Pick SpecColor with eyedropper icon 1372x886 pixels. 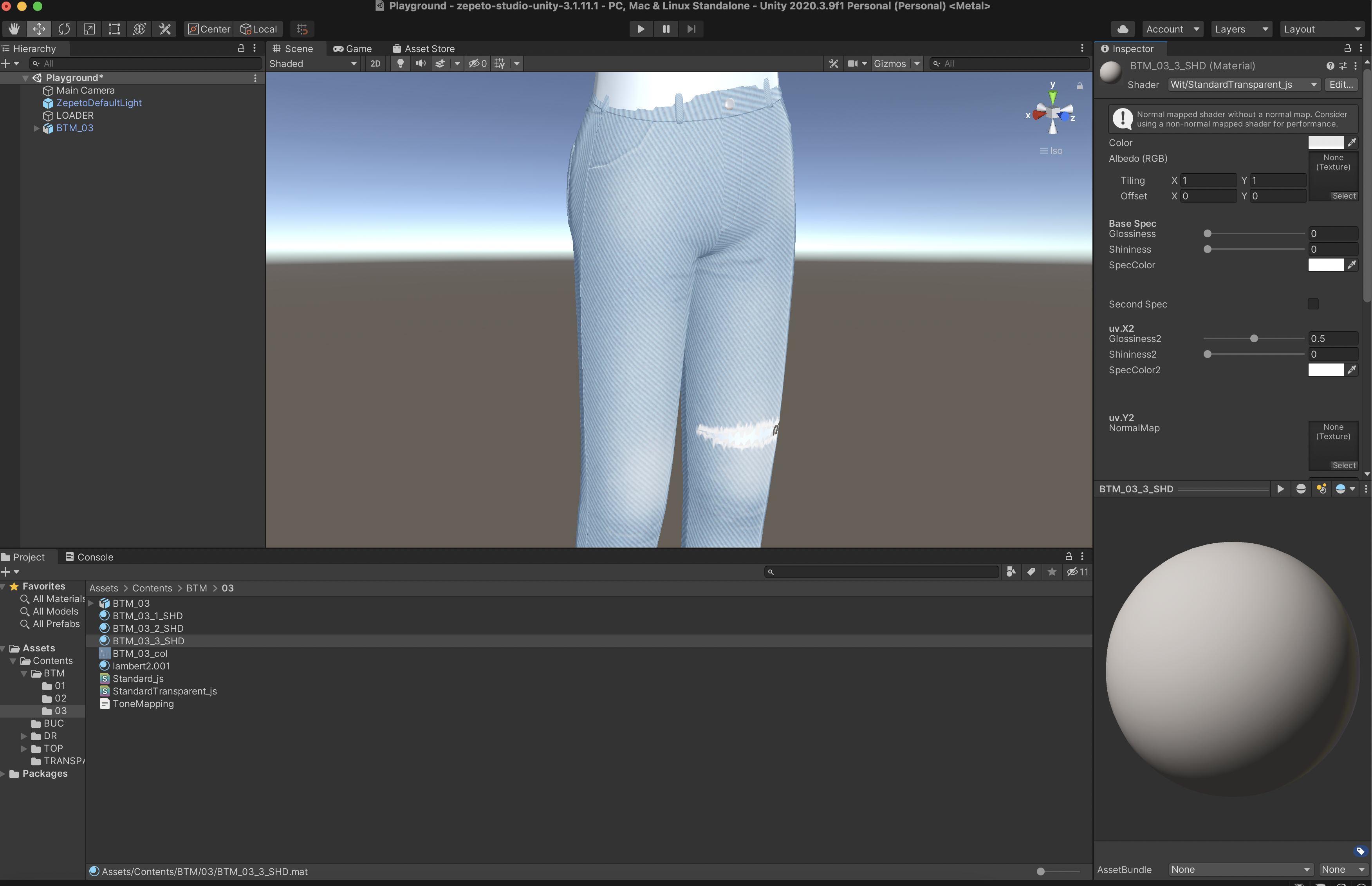tap(1352, 265)
